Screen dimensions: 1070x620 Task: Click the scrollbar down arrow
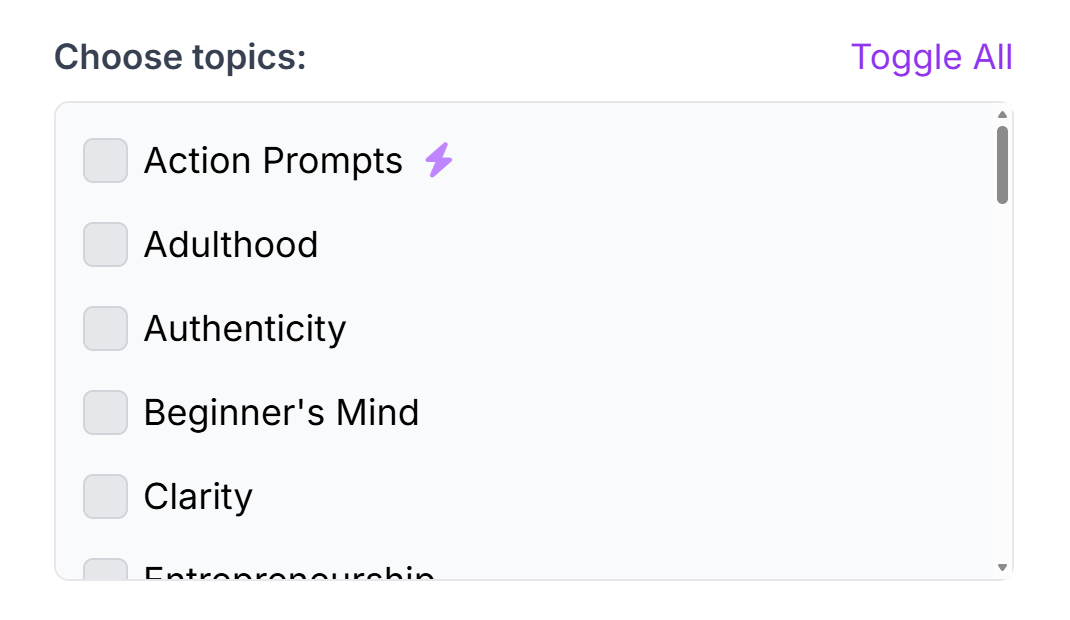point(1001,565)
